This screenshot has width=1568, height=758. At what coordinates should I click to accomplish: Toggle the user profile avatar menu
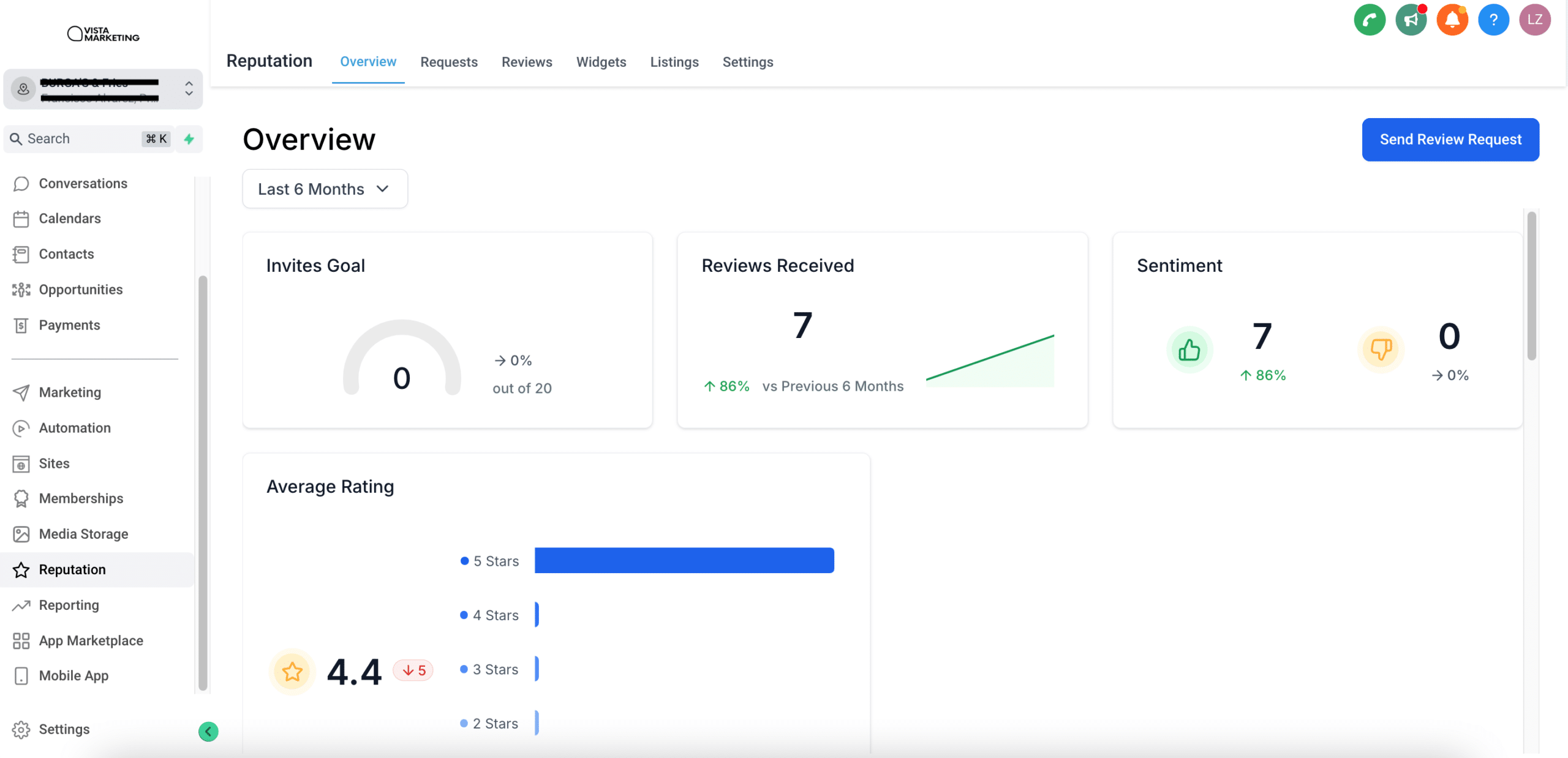coord(1536,19)
